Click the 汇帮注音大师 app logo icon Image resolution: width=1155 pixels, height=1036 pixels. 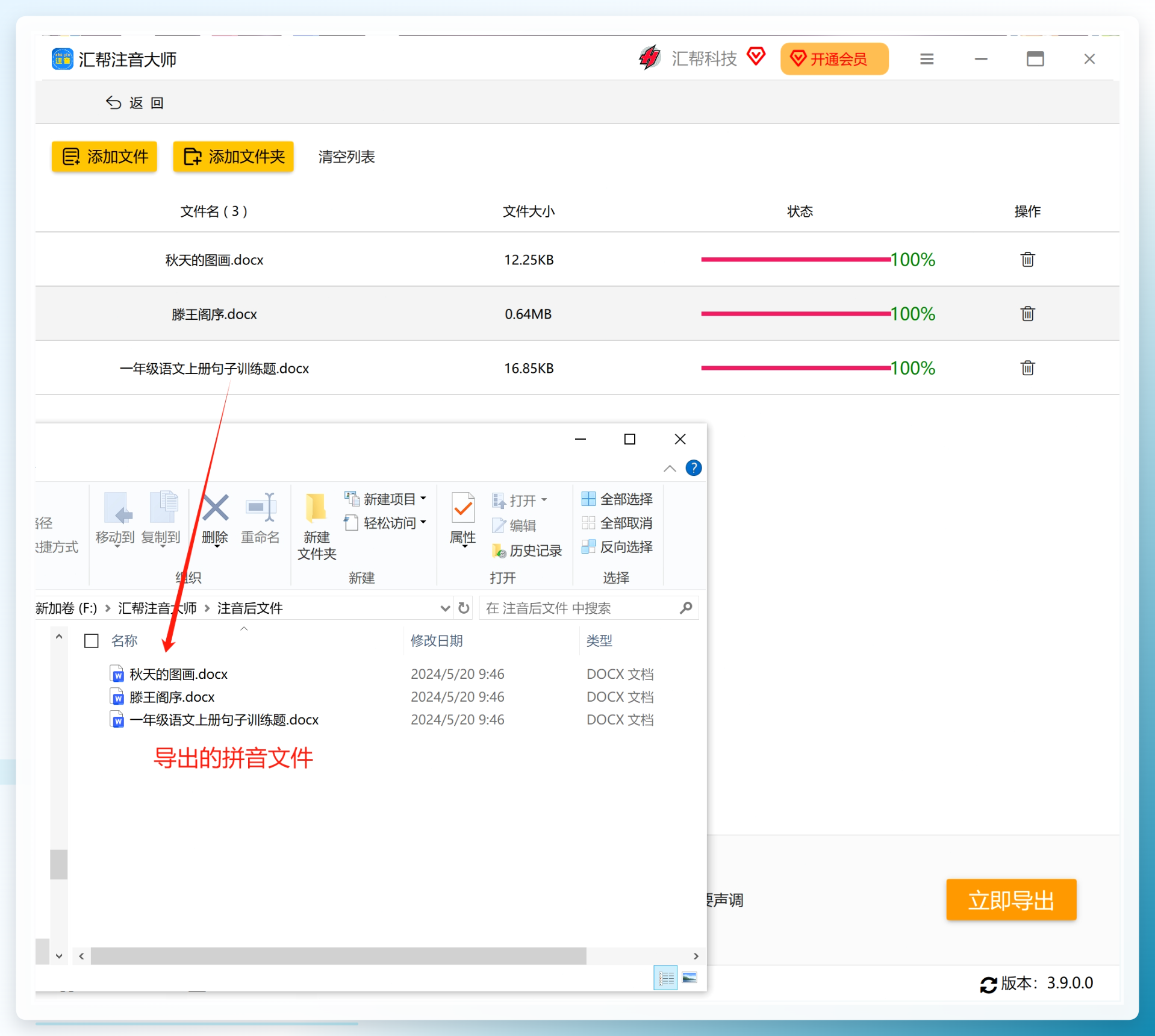coord(62,59)
